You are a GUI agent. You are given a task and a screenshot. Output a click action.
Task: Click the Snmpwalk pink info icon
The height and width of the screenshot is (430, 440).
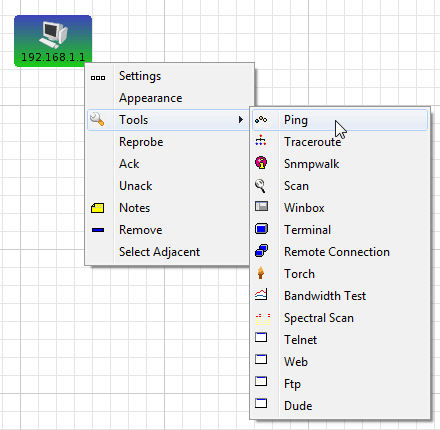coord(261,163)
